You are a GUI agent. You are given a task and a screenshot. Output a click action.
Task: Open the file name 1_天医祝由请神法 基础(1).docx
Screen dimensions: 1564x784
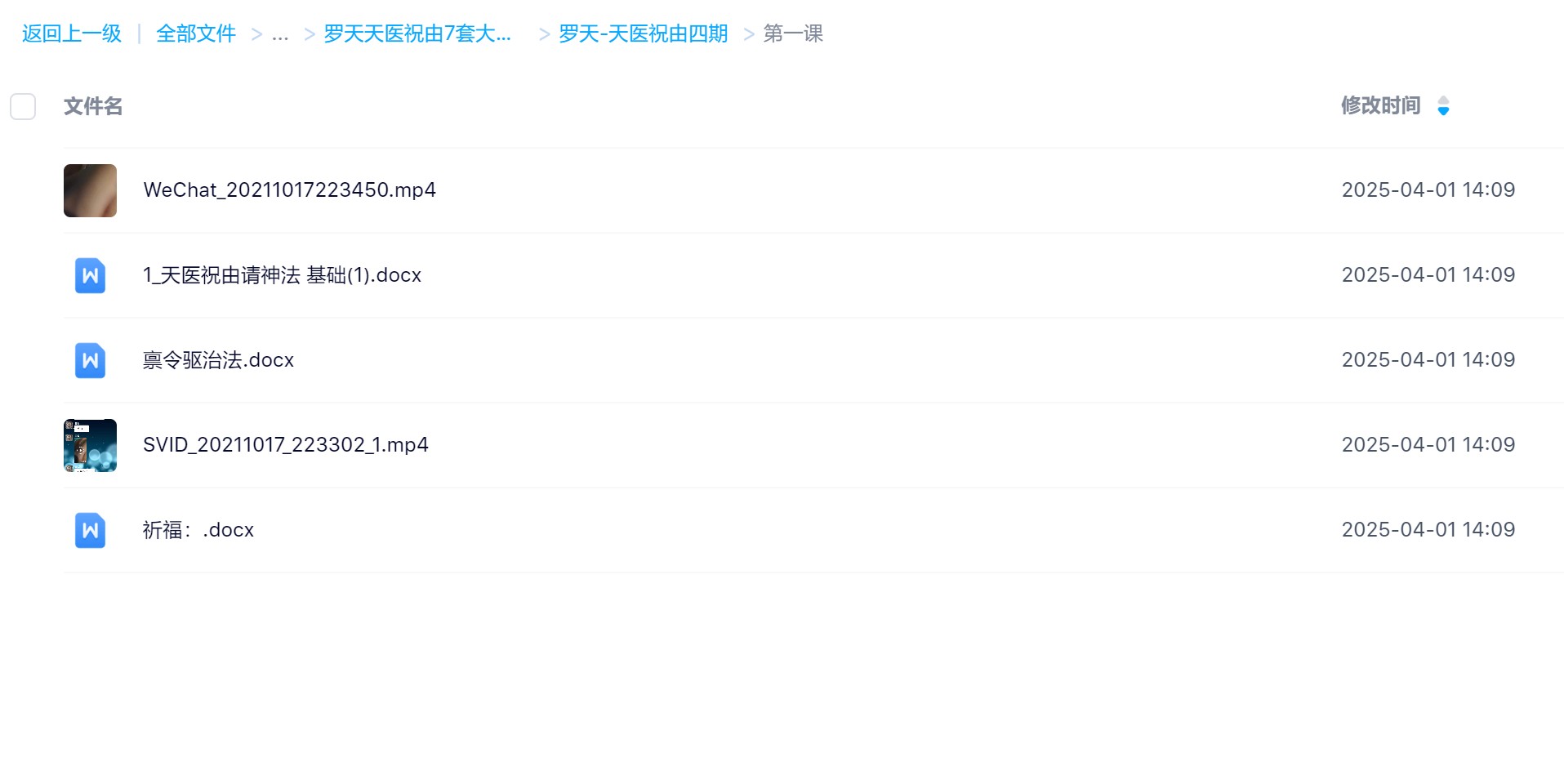click(x=282, y=275)
